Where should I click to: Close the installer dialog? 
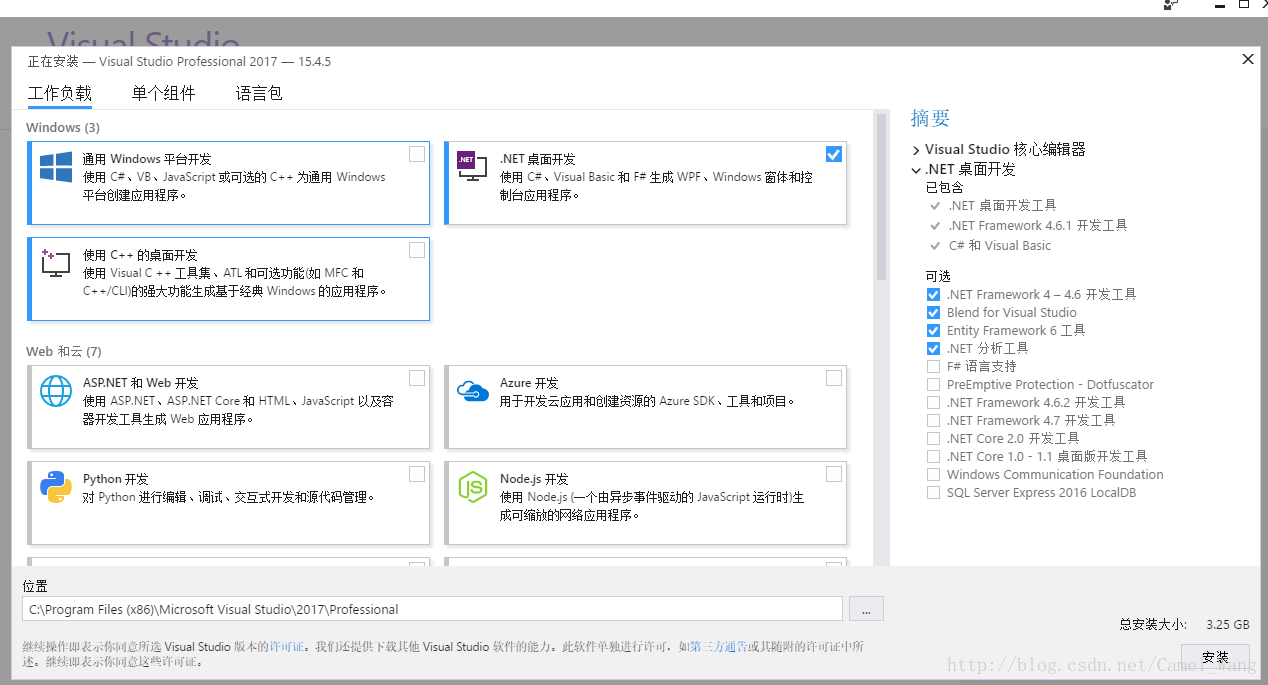1248,60
